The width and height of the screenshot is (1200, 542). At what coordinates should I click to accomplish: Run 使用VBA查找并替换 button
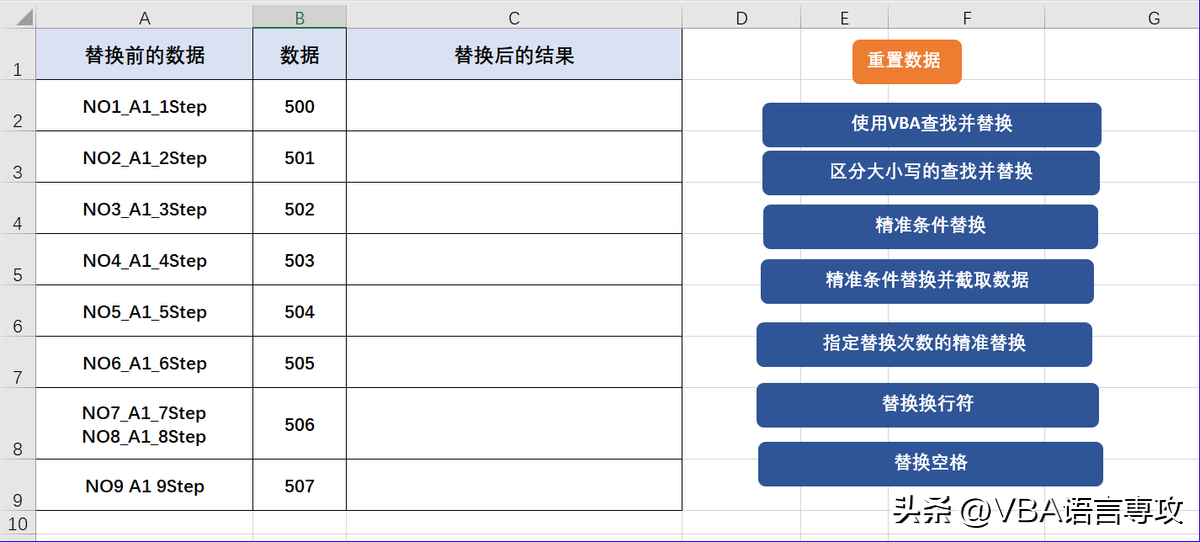932,124
